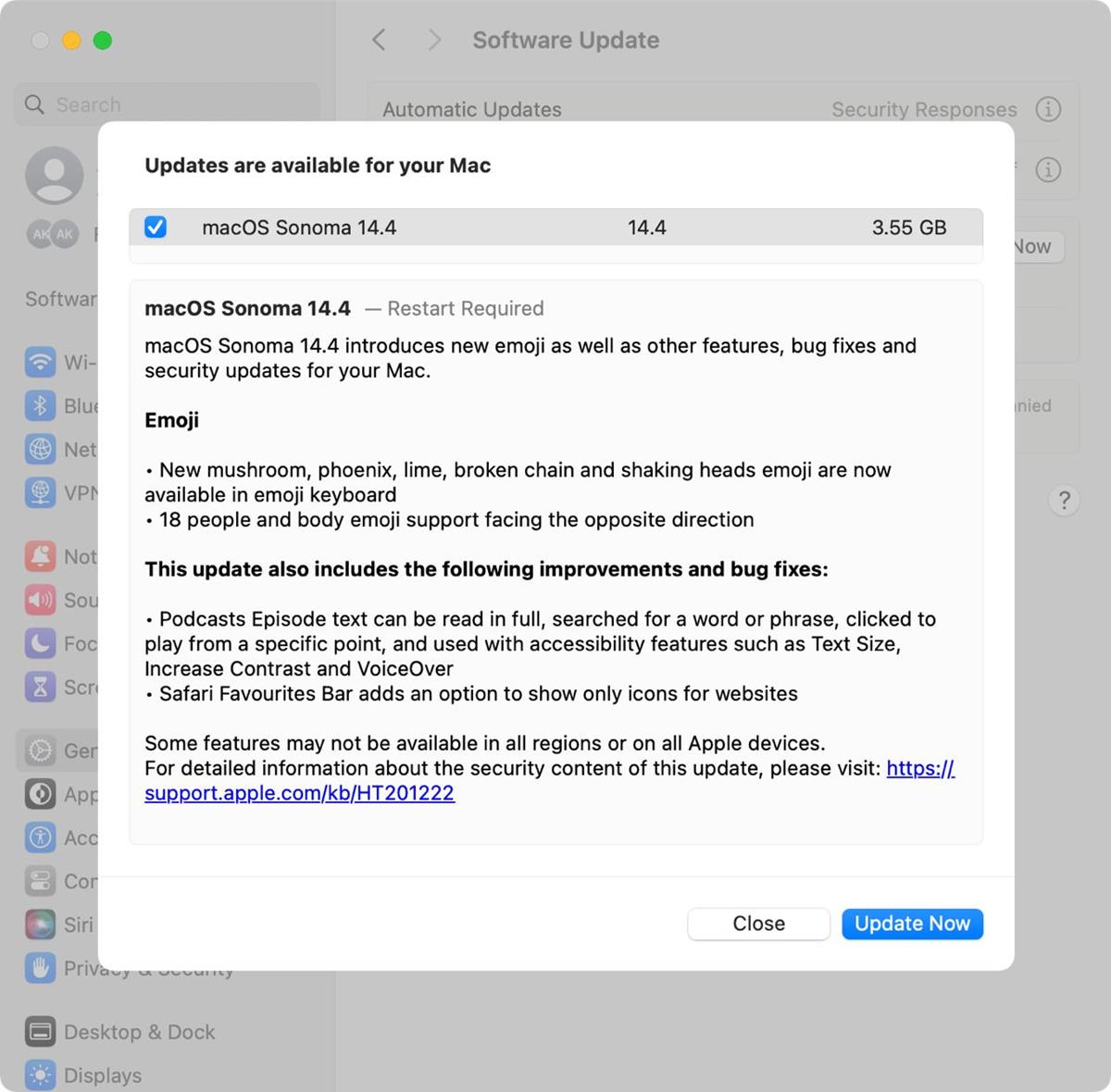Screen dimensions: 1111x1092
Task: Open the Accessibility sidebar icon
Action: [x=41, y=838]
